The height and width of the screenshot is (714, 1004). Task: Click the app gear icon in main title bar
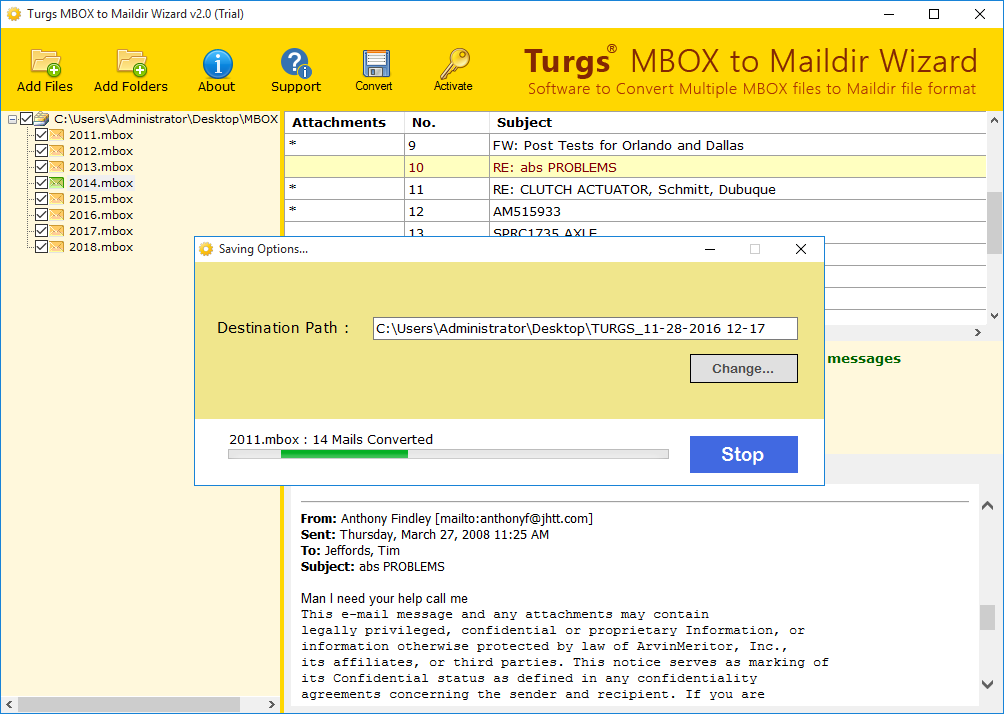(x=13, y=13)
